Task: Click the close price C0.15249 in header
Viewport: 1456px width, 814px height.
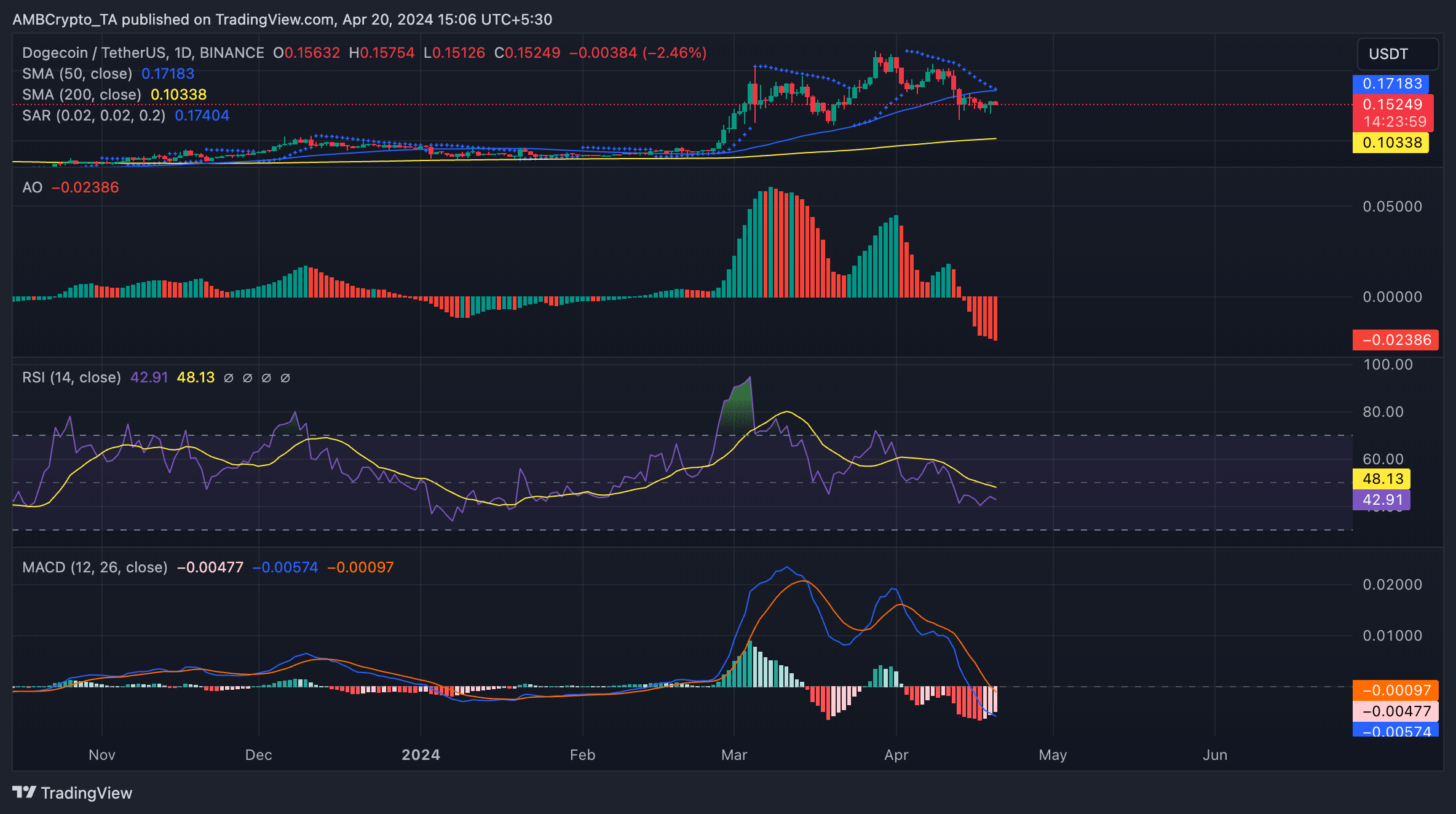Action: [x=528, y=53]
